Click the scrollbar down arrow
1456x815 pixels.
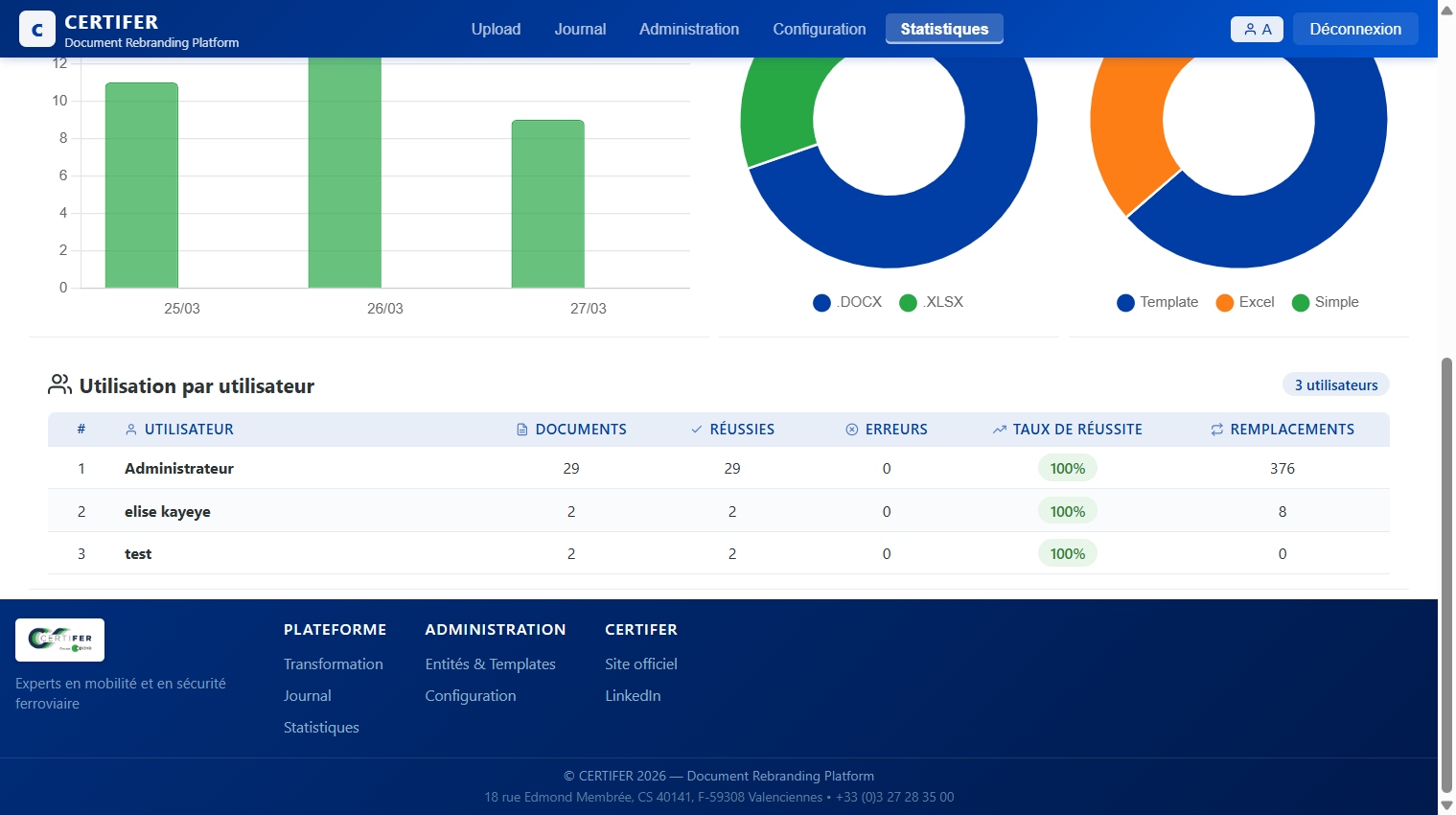(x=1445, y=805)
